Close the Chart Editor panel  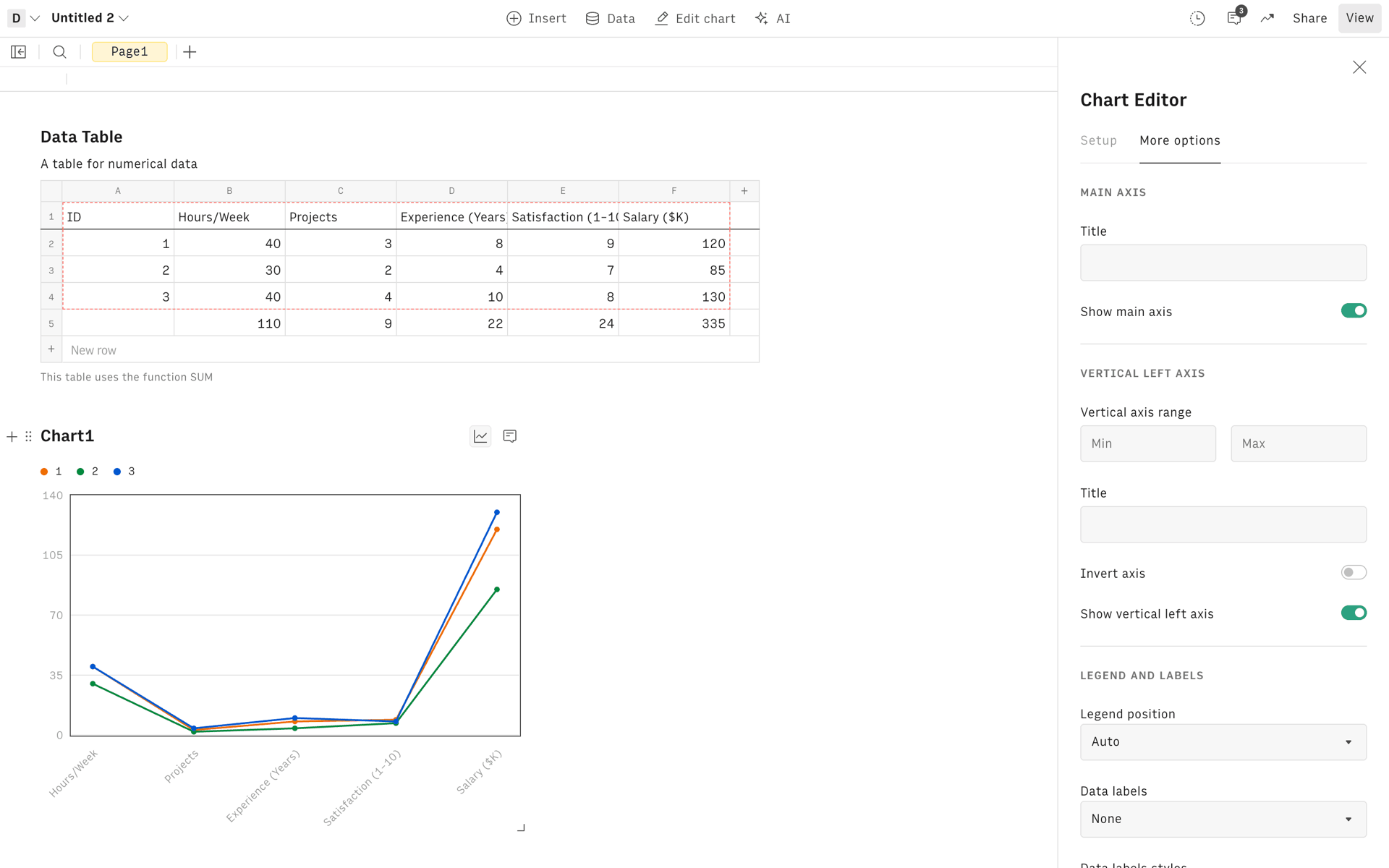1359,67
